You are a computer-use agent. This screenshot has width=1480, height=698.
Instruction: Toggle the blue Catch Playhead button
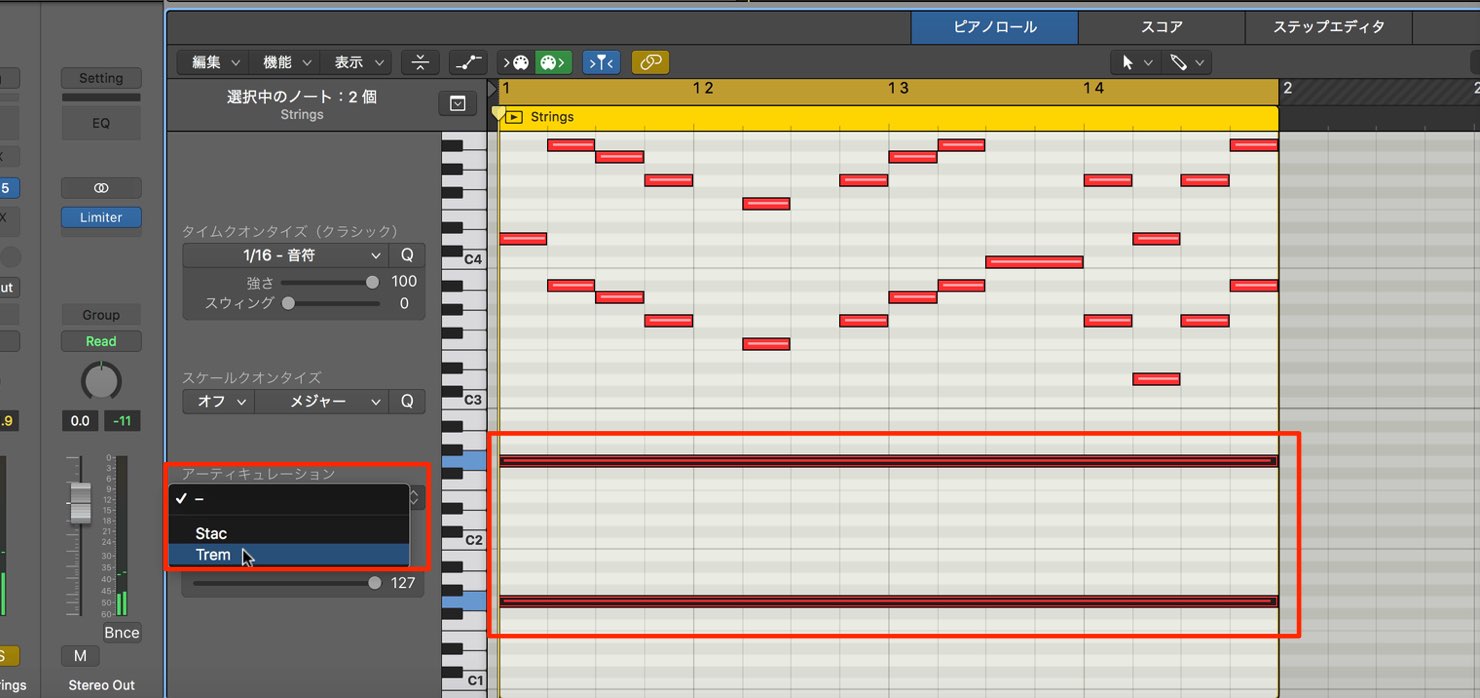[601, 63]
